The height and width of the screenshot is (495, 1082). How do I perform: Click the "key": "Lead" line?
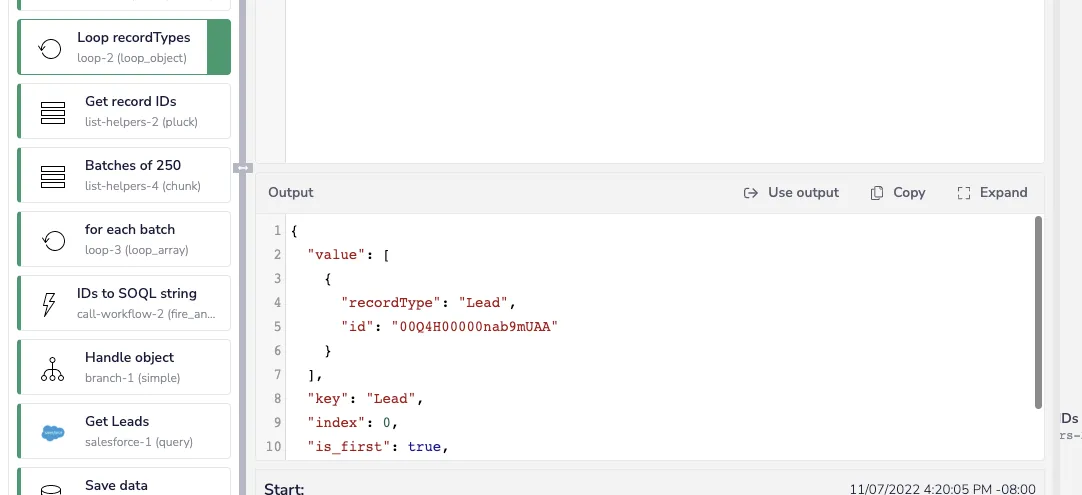[x=365, y=398]
